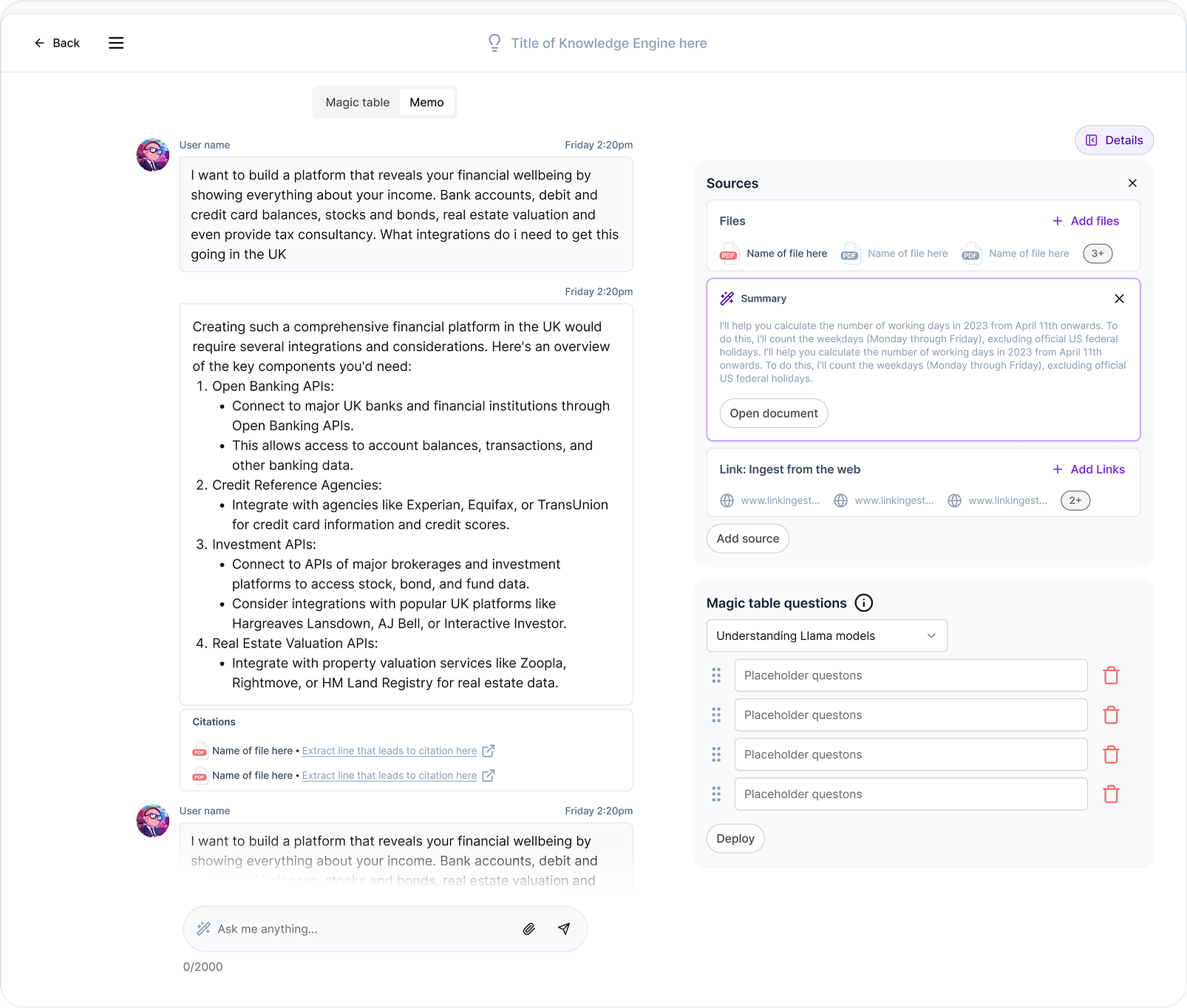Click the lightbulb icon beside the title
Viewport: 1187px width, 1008px height.
494,43
